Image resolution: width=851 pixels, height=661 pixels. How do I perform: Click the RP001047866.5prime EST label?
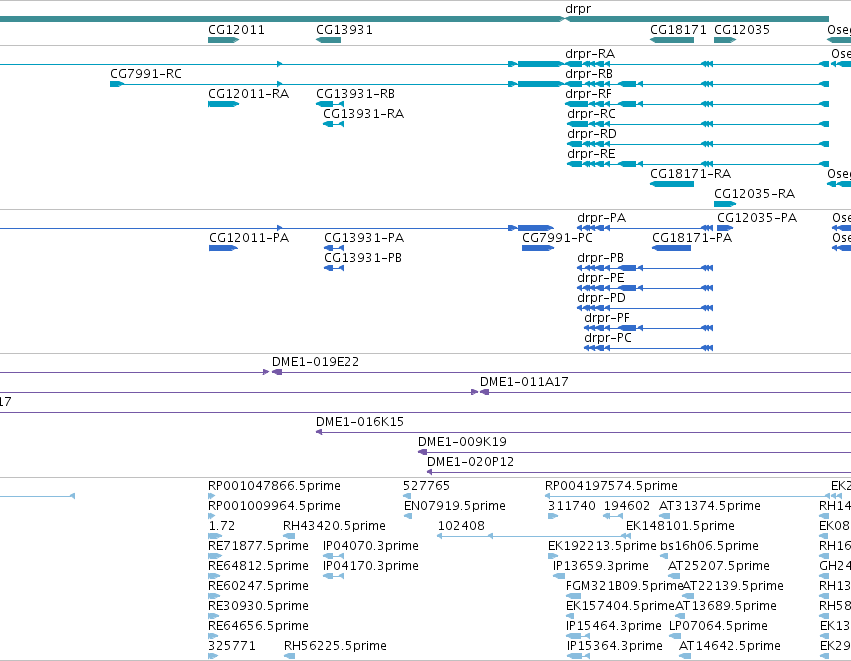click(x=274, y=486)
